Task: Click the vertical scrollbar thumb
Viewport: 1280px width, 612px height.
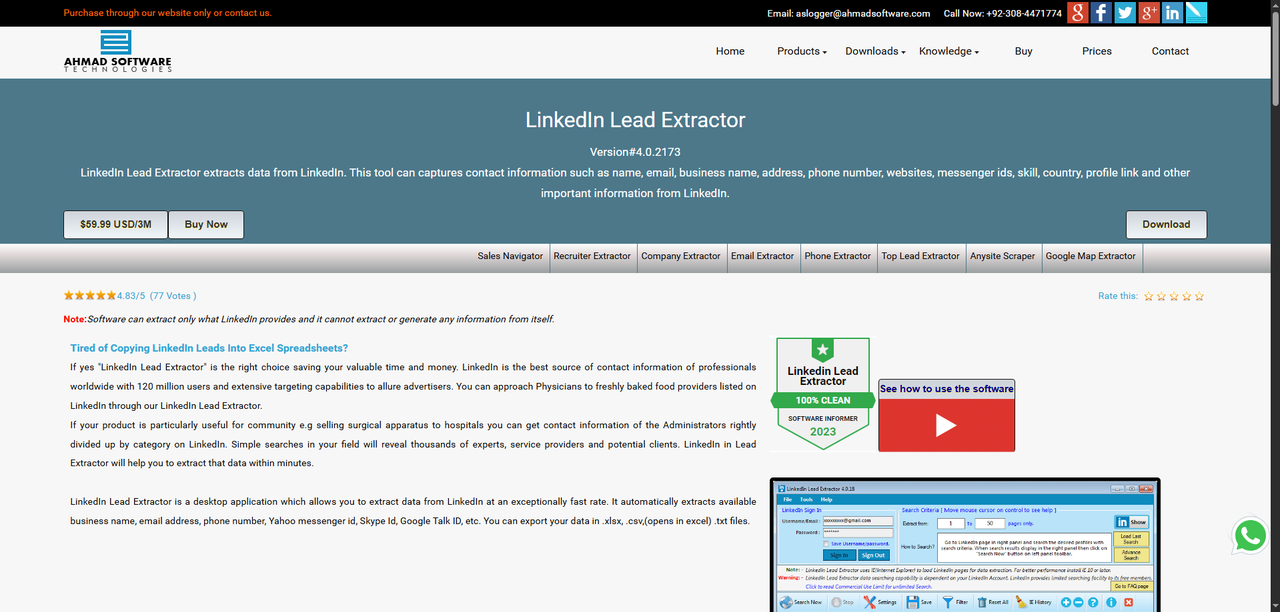Action: (1274, 58)
